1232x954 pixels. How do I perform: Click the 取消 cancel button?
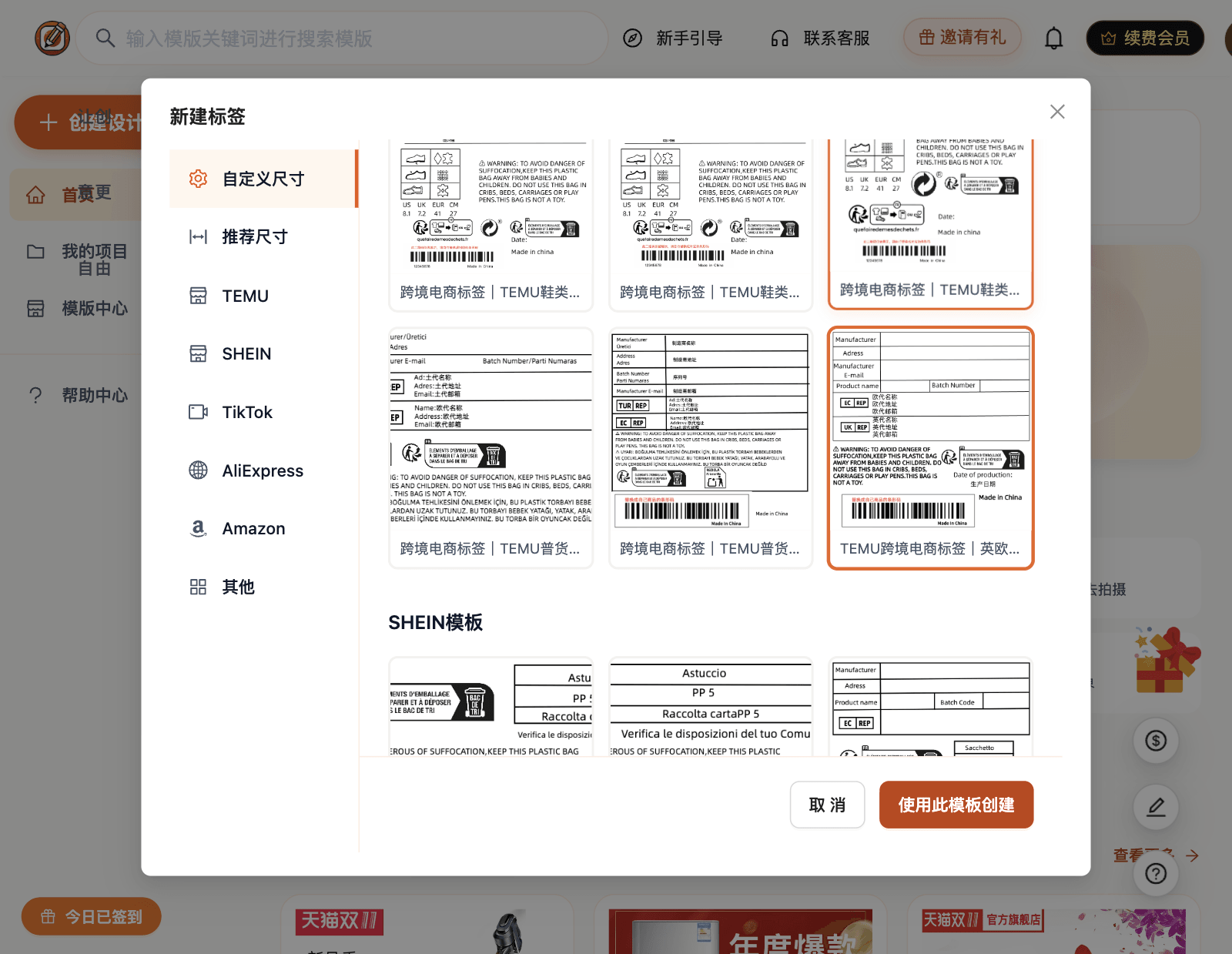[827, 805]
